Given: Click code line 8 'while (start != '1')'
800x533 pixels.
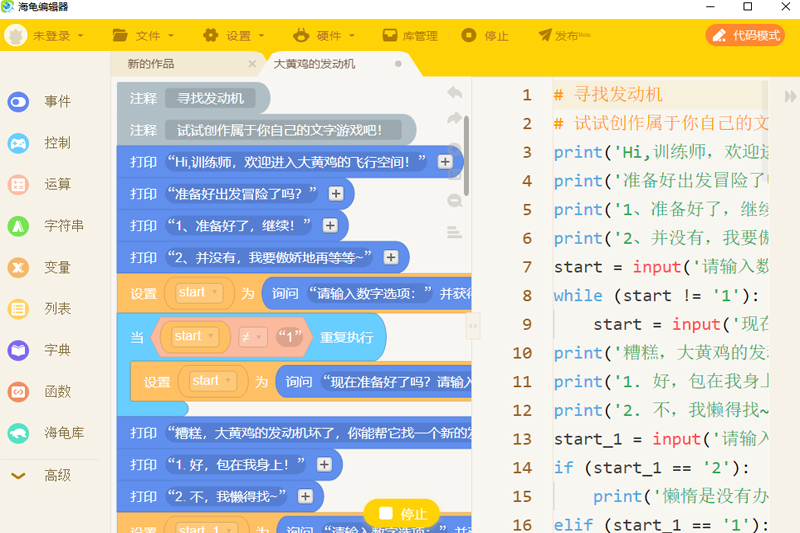Looking at the screenshot, I should click(657, 296).
